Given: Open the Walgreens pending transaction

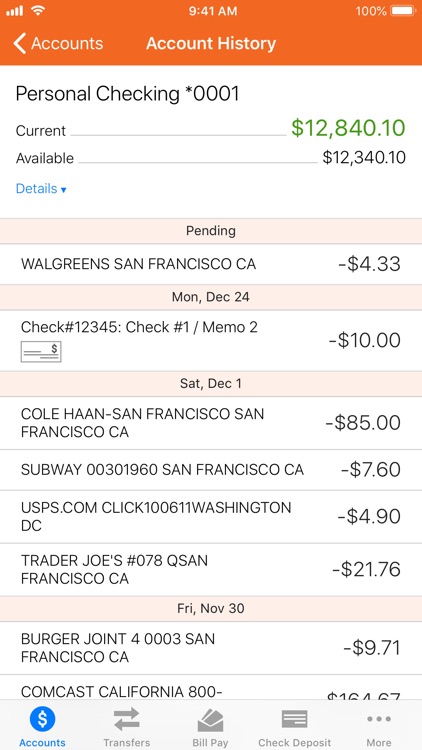Looking at the screenshot, I should pyautogui.click(x=211, y=264).
